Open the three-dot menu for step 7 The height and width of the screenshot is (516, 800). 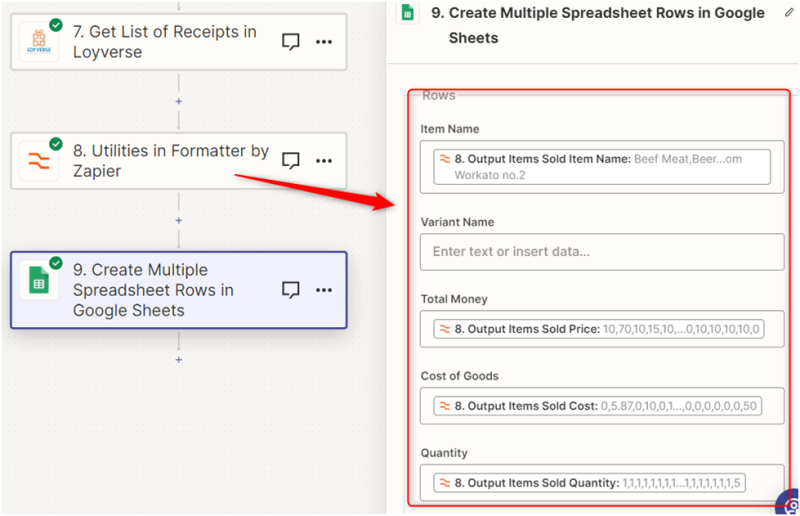pyautogui.click(x=324, y=42)
